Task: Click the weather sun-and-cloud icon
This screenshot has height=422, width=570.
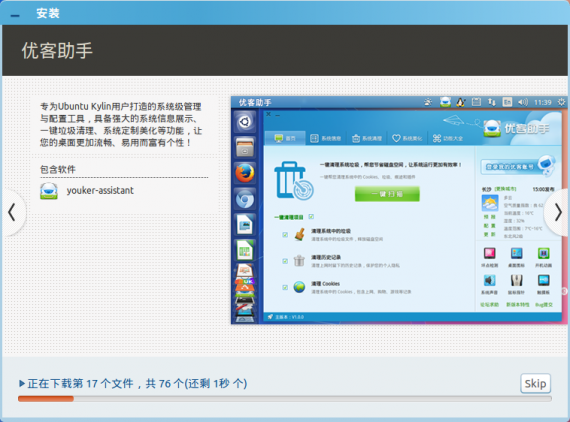Action: [x=490, y=203]
